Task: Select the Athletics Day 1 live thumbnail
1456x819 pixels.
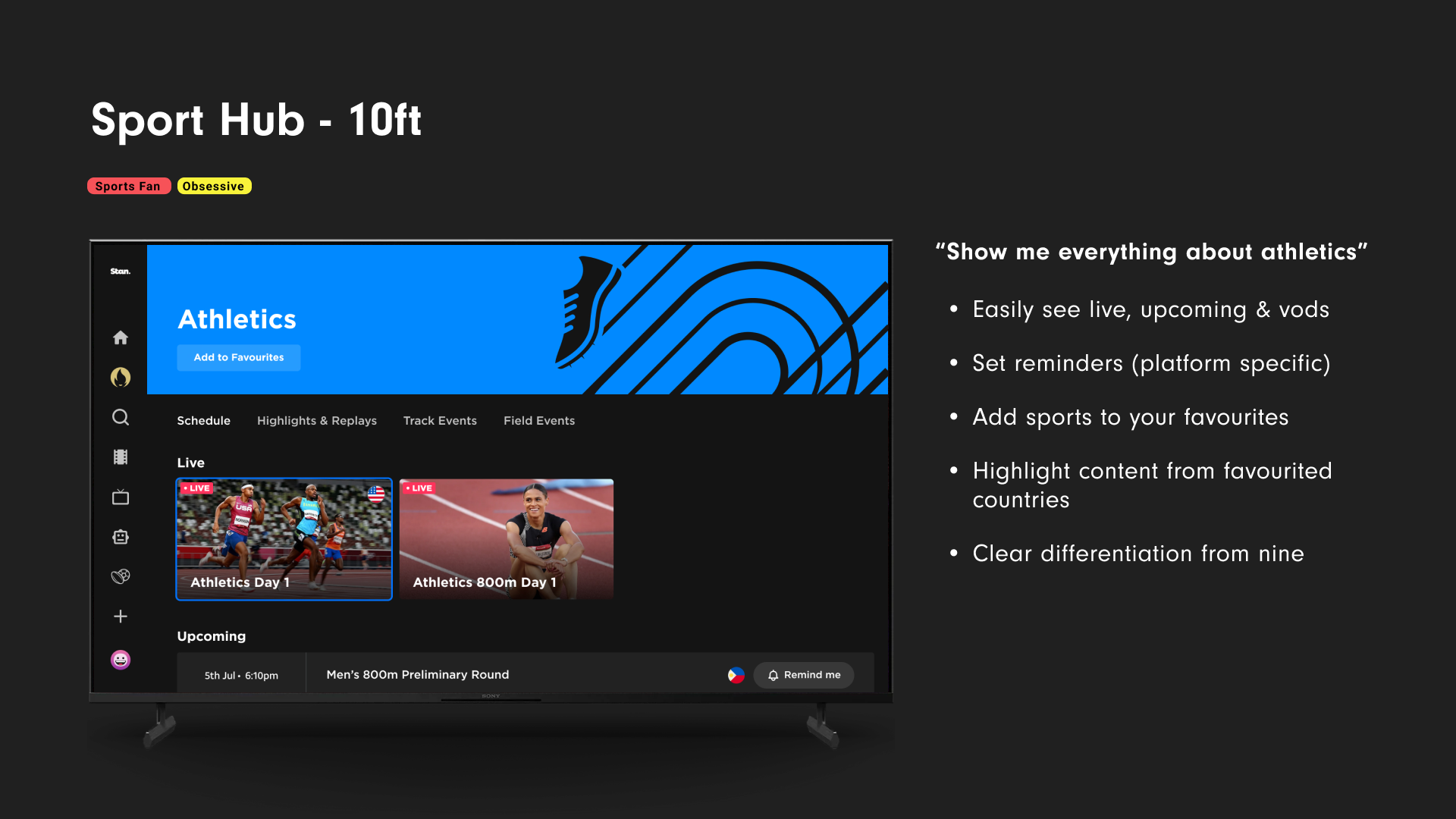Action: (284, 538)
